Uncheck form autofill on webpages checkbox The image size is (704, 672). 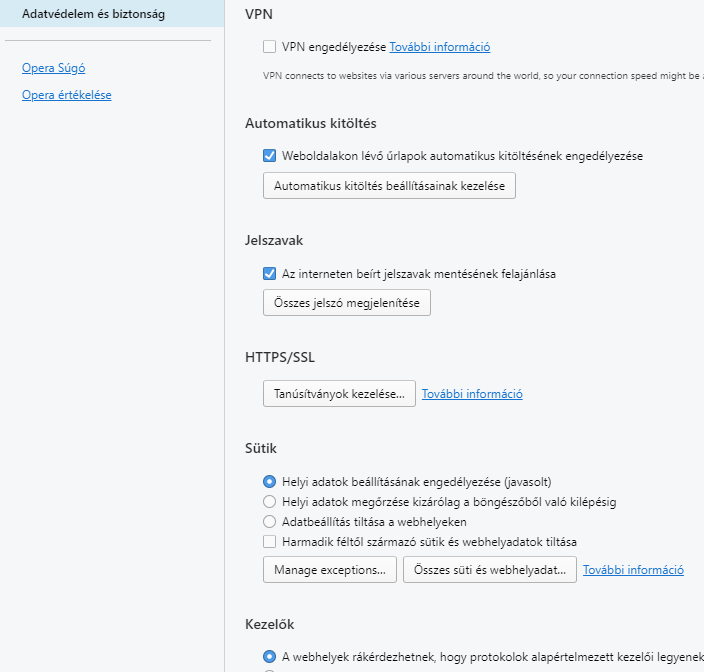pos(269,156)
